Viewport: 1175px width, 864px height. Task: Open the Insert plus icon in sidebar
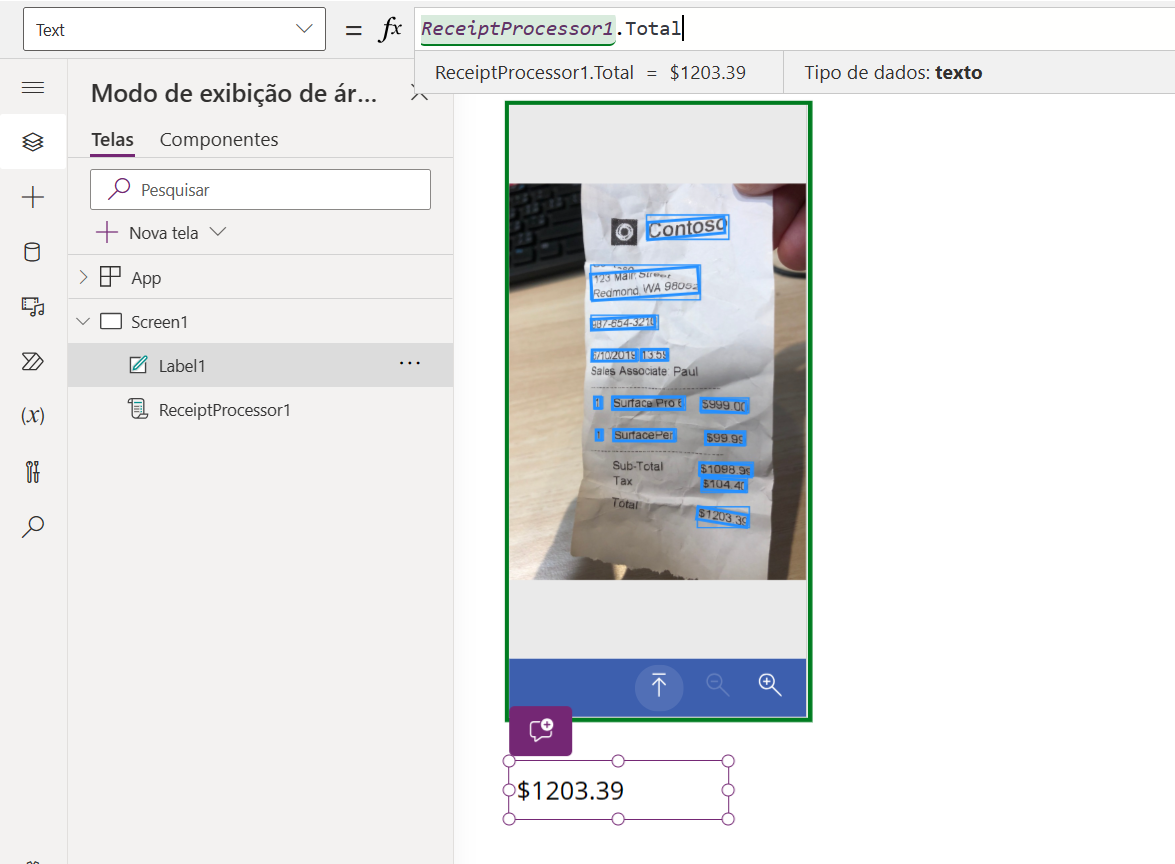coord(33,197)
